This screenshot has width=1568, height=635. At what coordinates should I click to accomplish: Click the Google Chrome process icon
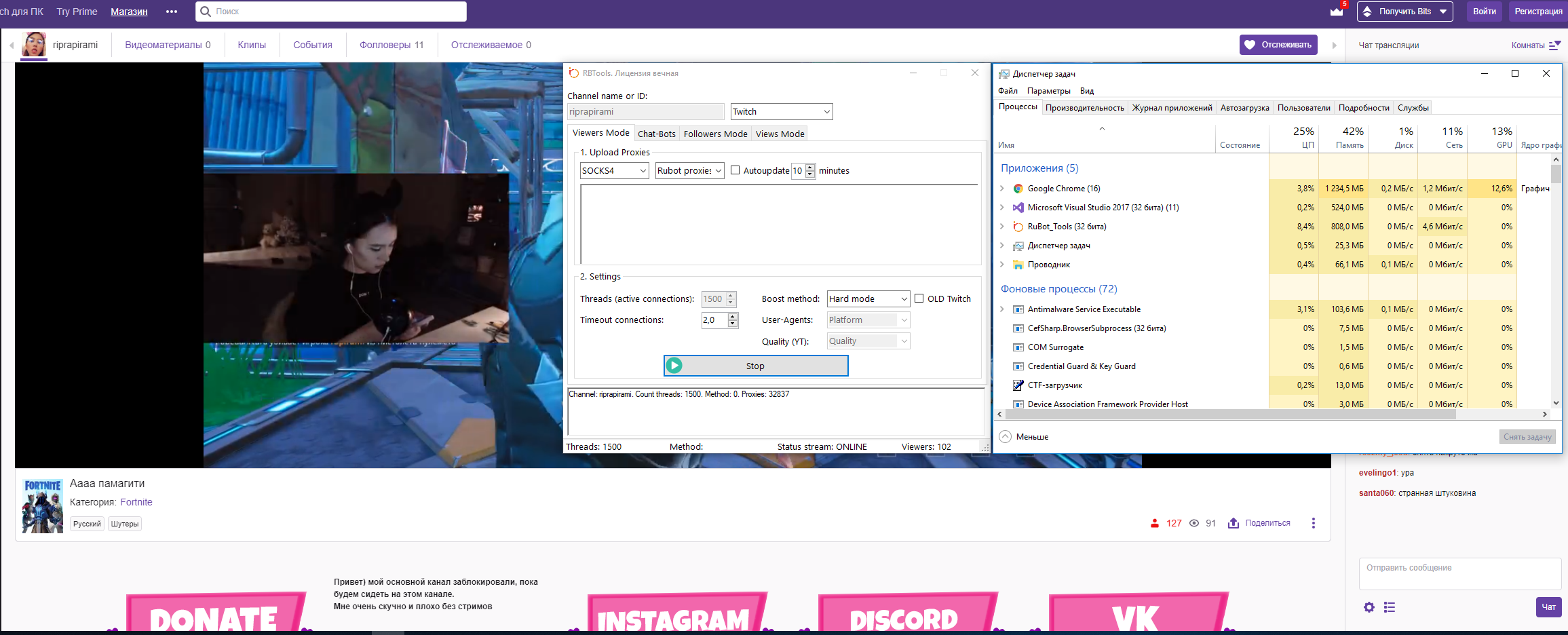coord(1018,189)
